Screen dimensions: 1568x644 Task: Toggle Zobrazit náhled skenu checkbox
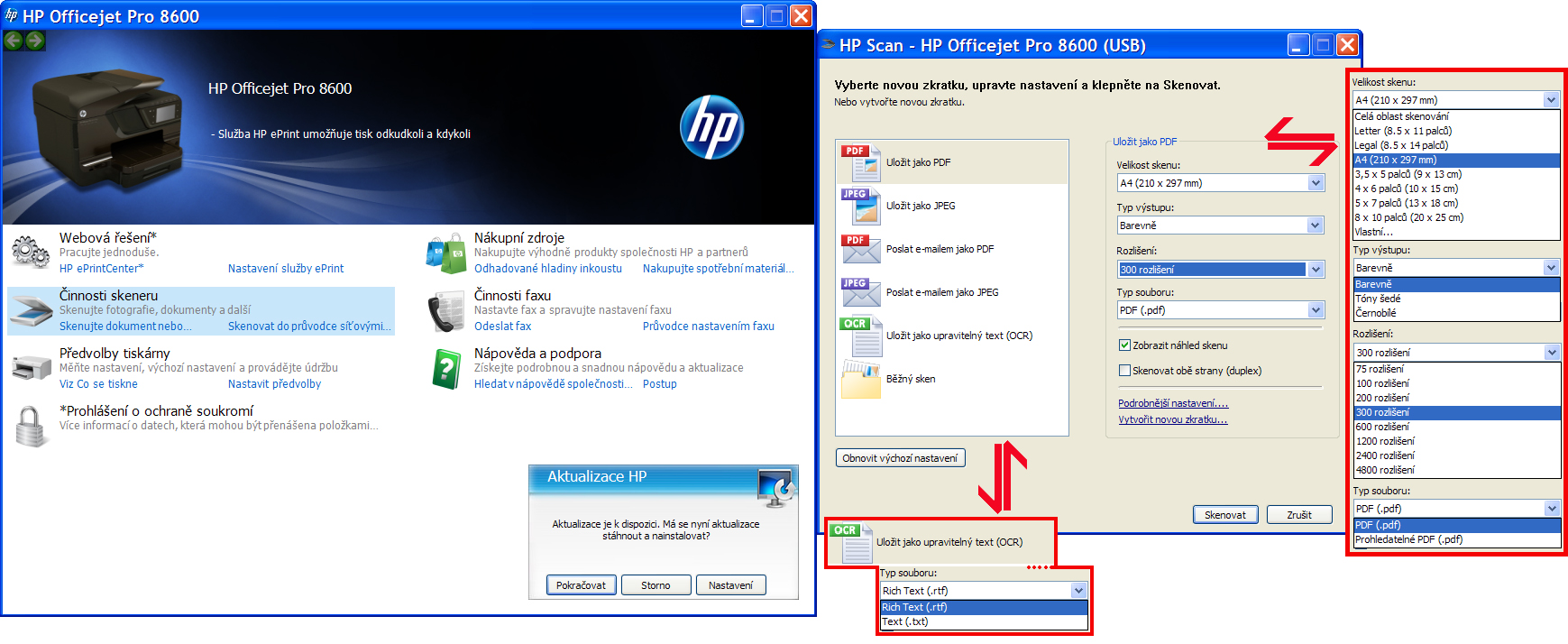pyautogui.click(x=1124, y=345)
